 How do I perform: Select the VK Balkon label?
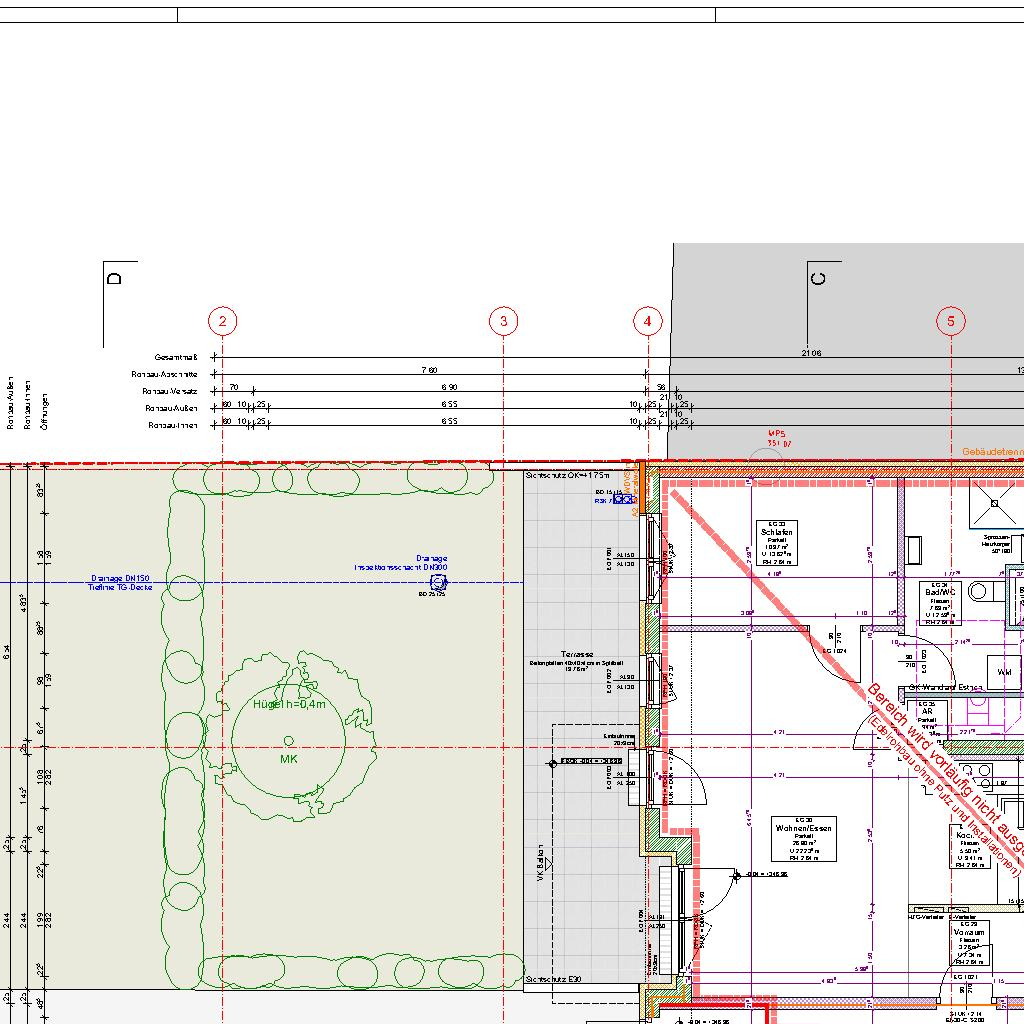pos(540,863)
